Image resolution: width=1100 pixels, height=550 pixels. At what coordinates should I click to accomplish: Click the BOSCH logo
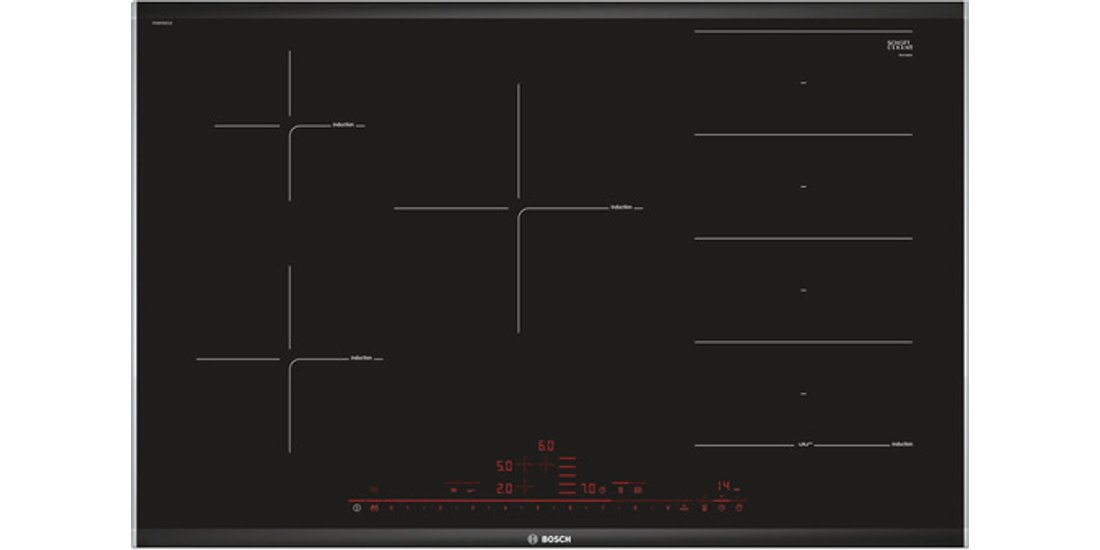(549, 539)
